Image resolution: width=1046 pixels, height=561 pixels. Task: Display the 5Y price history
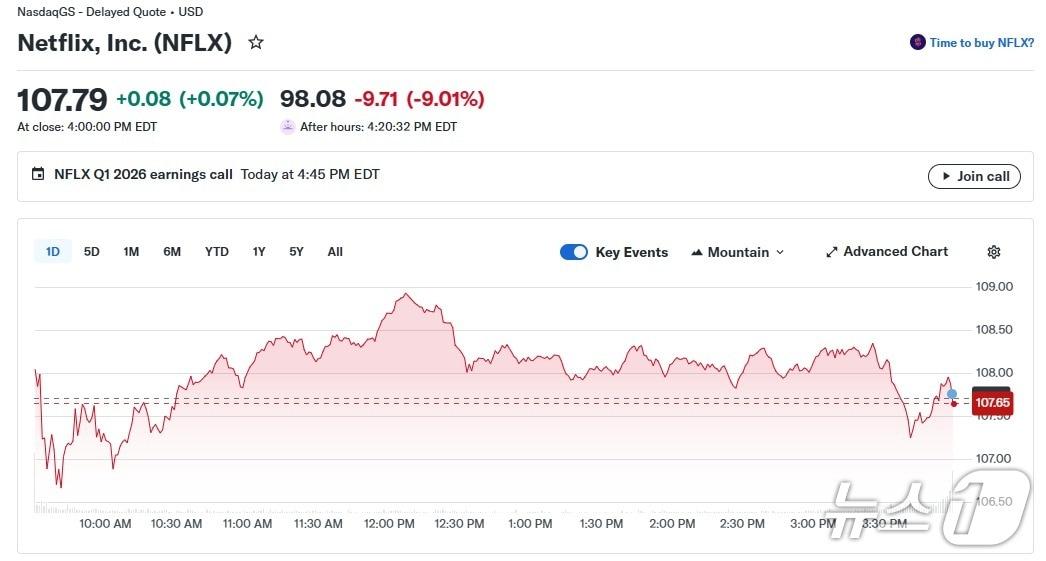pyautogui.click(x=296, y=252)
